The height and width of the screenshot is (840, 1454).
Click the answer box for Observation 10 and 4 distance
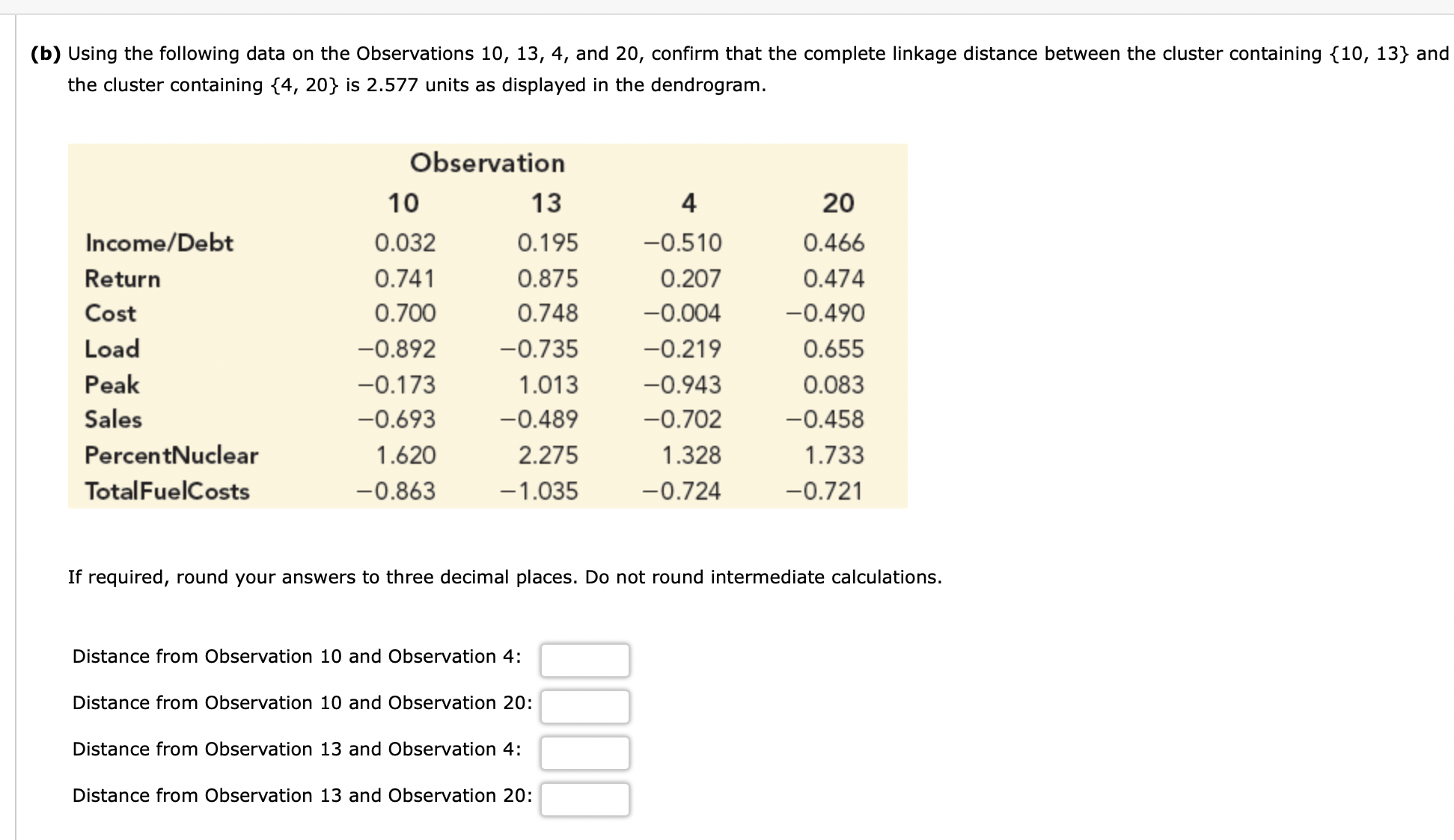click(x=585, y=660)
